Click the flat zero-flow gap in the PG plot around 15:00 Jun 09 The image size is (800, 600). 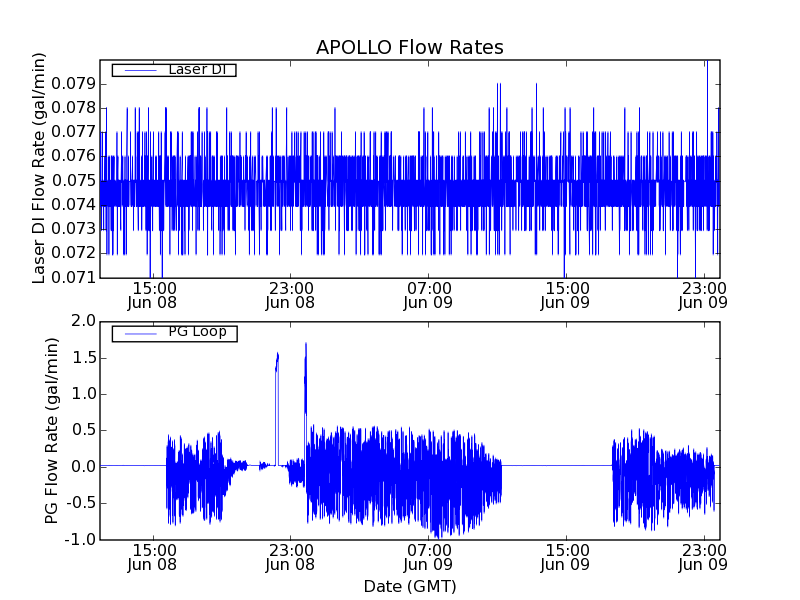[x=556, y=465]
